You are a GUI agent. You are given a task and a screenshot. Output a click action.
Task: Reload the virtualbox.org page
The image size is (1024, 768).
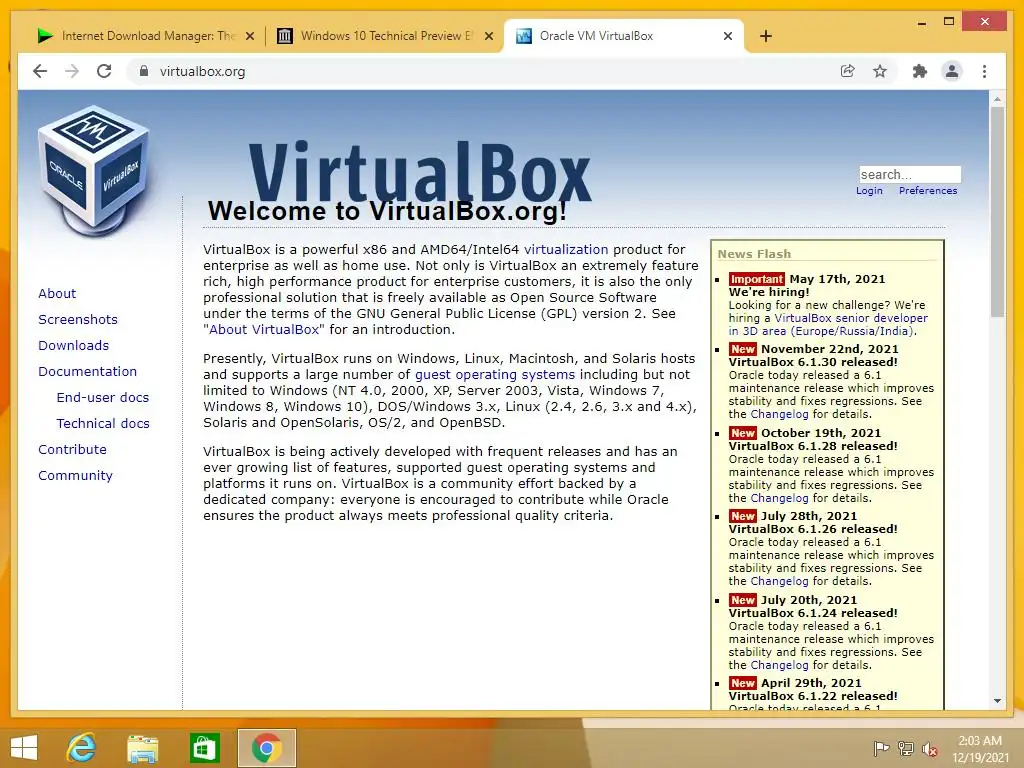(104, 71)
